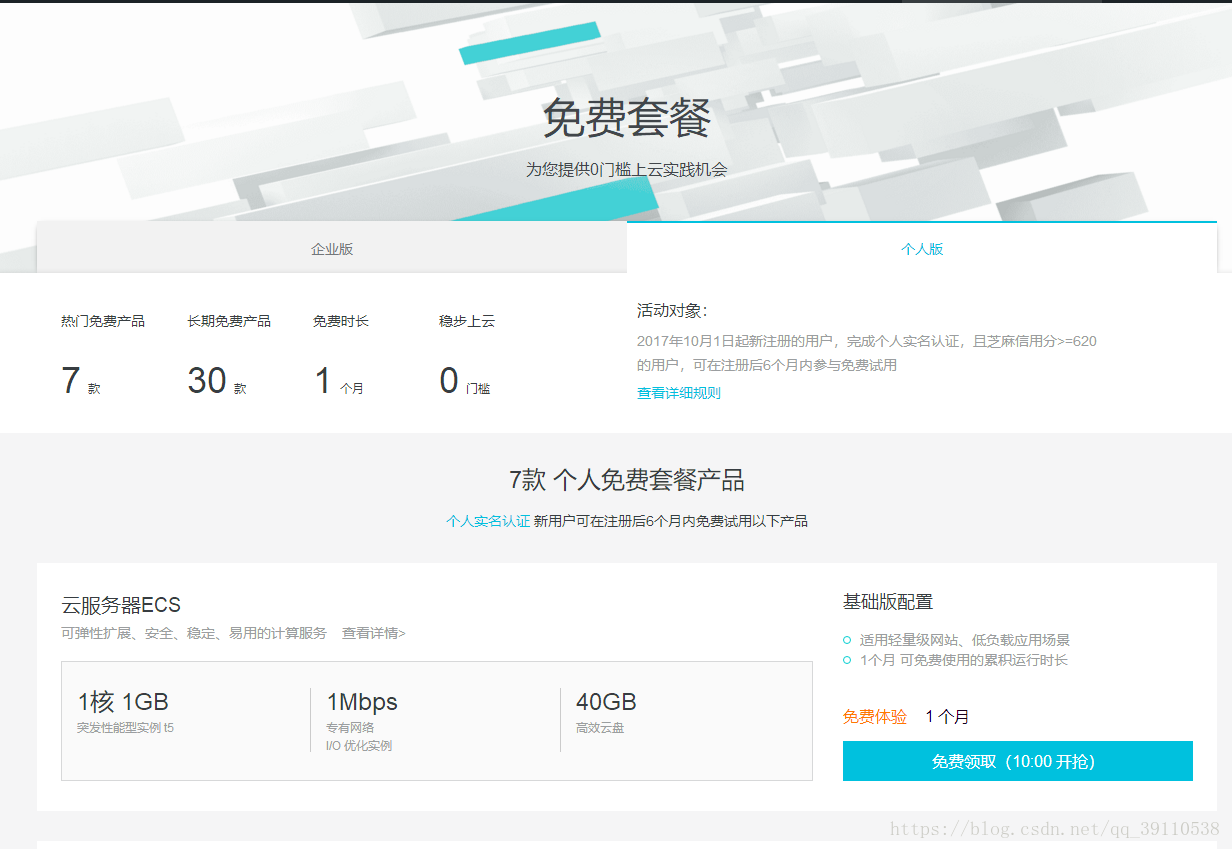The height and width of the screenshot is (849, 1232).
Task: Select the 个人版 tab
Action: pos(922,249)
